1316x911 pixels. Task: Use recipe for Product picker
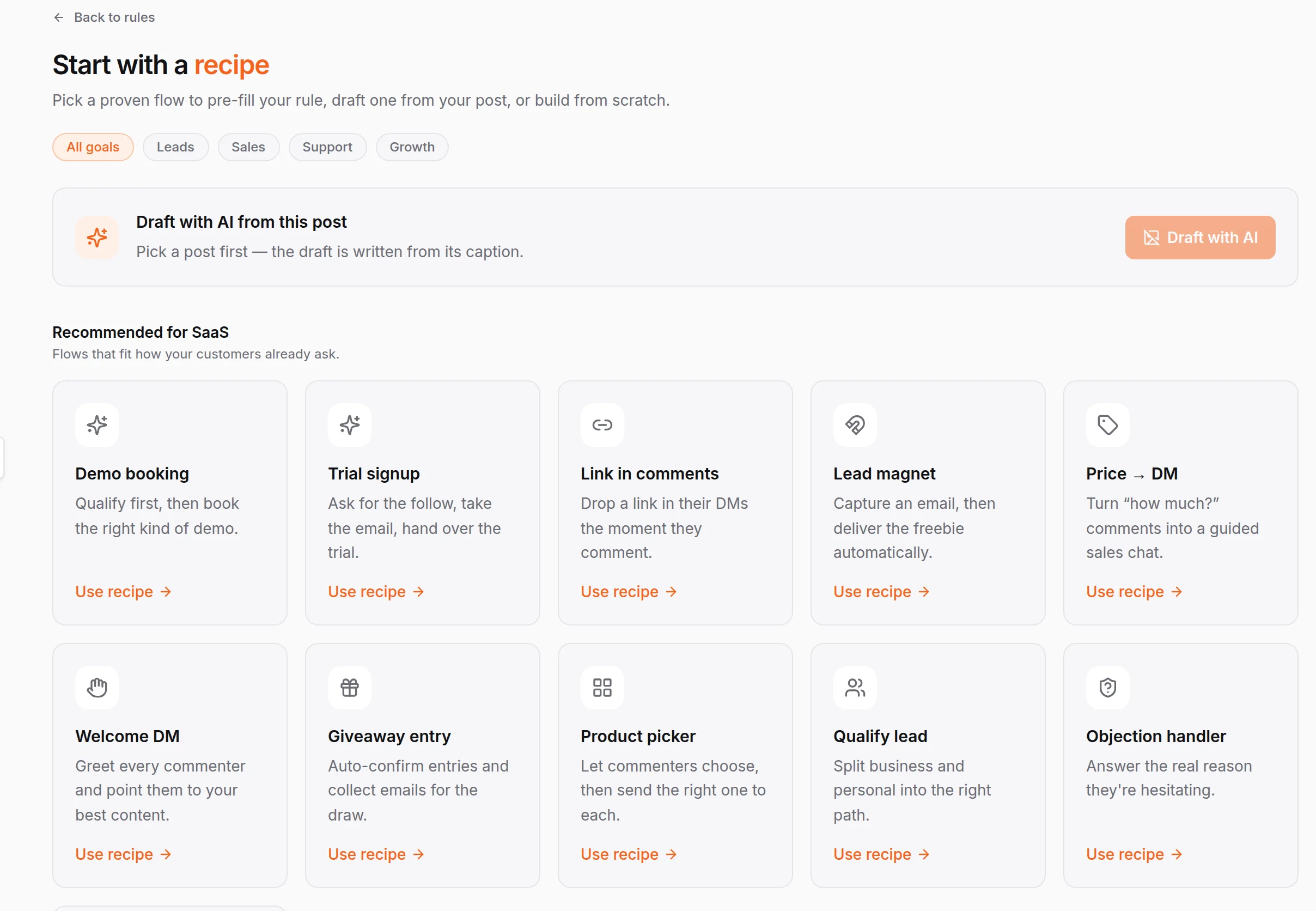pos(629,854)
